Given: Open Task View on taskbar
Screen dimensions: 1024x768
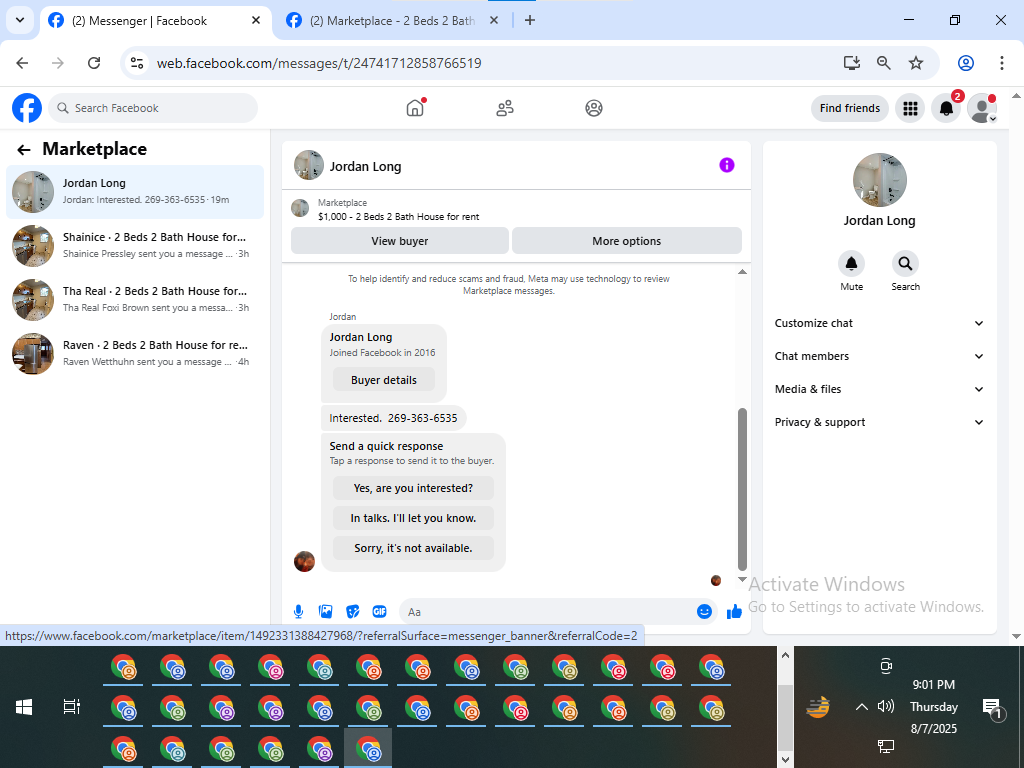Looking at the screenshot, I should point(71,707).
